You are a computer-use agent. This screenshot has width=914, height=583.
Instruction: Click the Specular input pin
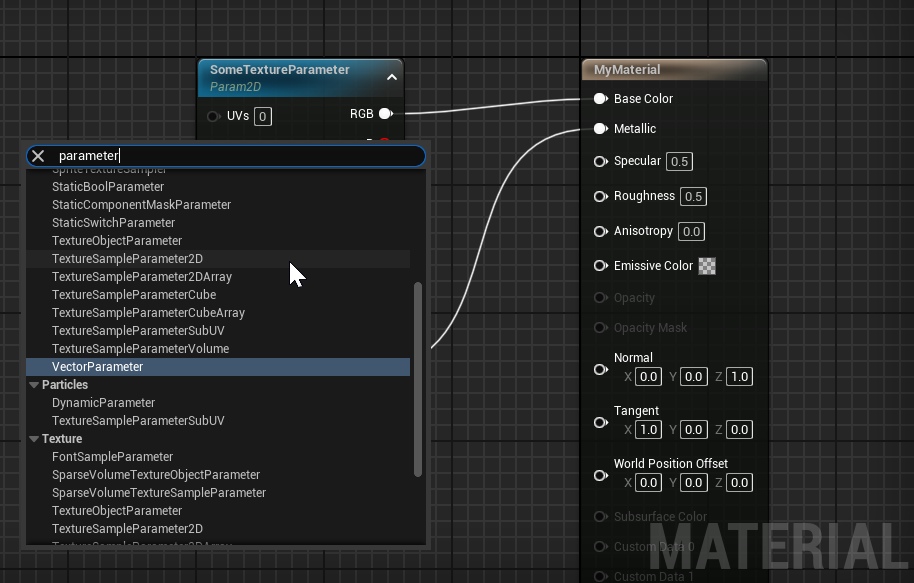(x=600, y=161)
